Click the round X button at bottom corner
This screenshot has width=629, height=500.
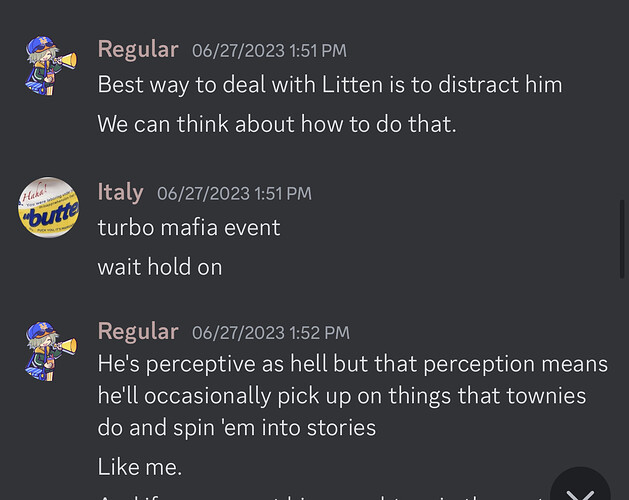[x=580, y=488]
